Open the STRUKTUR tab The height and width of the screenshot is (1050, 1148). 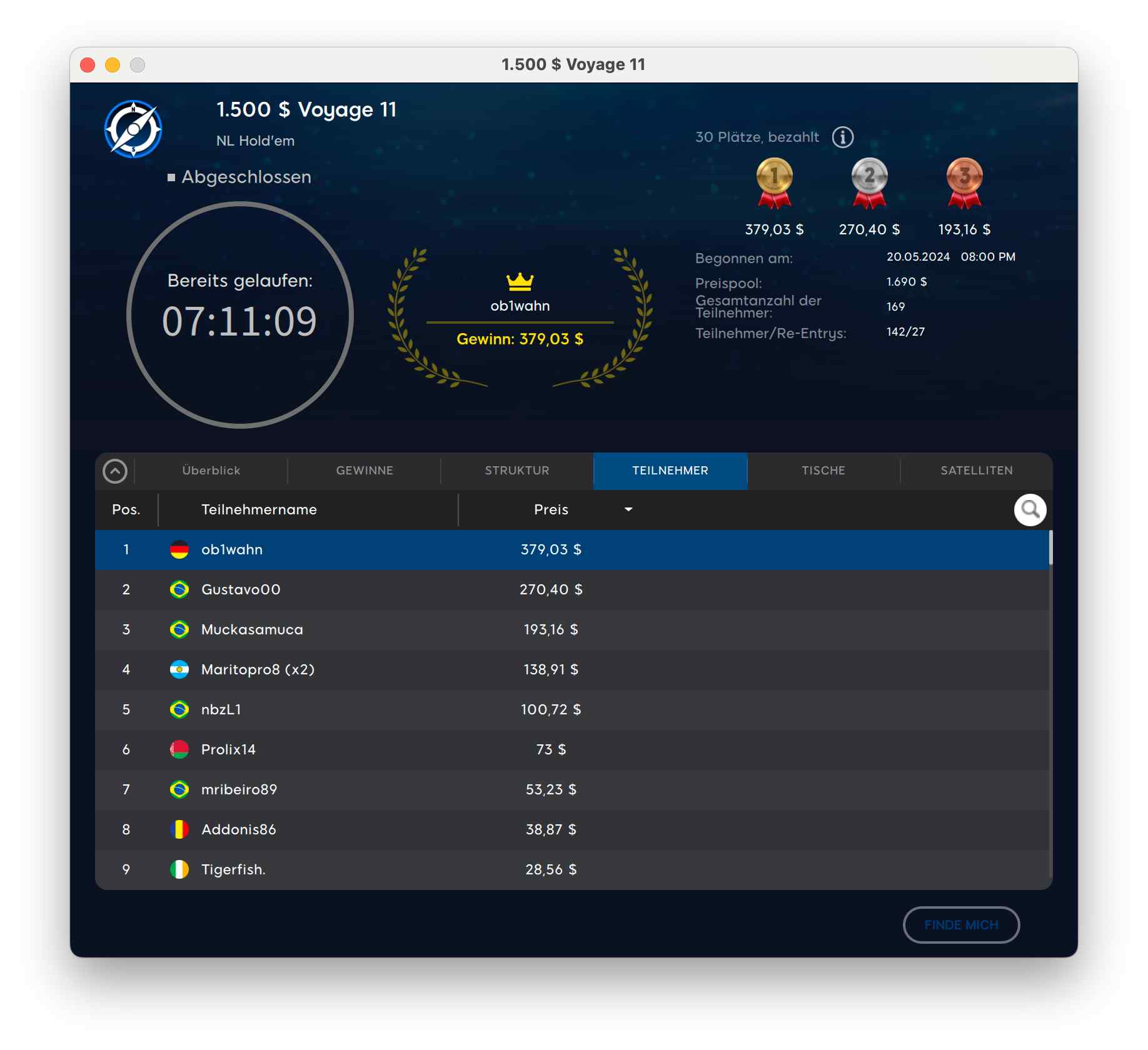click(517, 471)
